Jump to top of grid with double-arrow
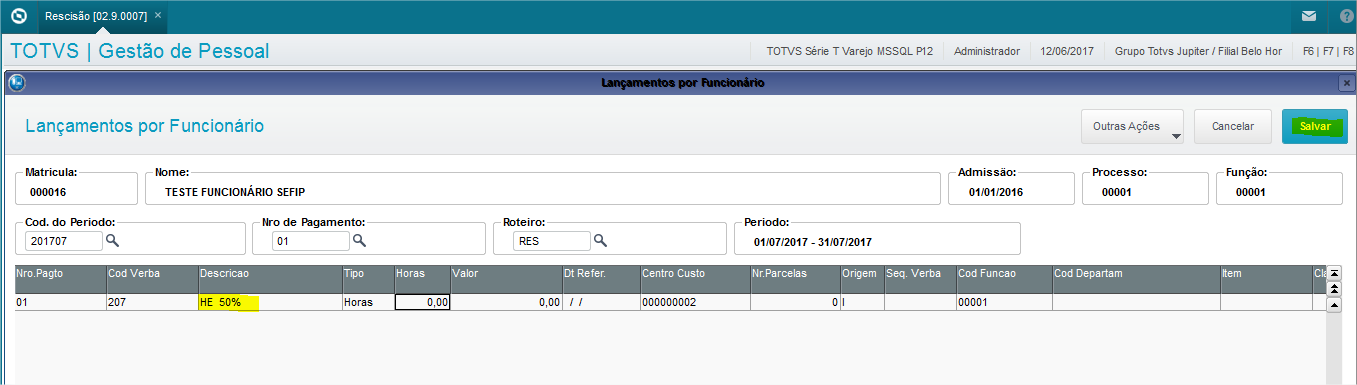This screenshot has height=385, width=1357. (1333, 286)
